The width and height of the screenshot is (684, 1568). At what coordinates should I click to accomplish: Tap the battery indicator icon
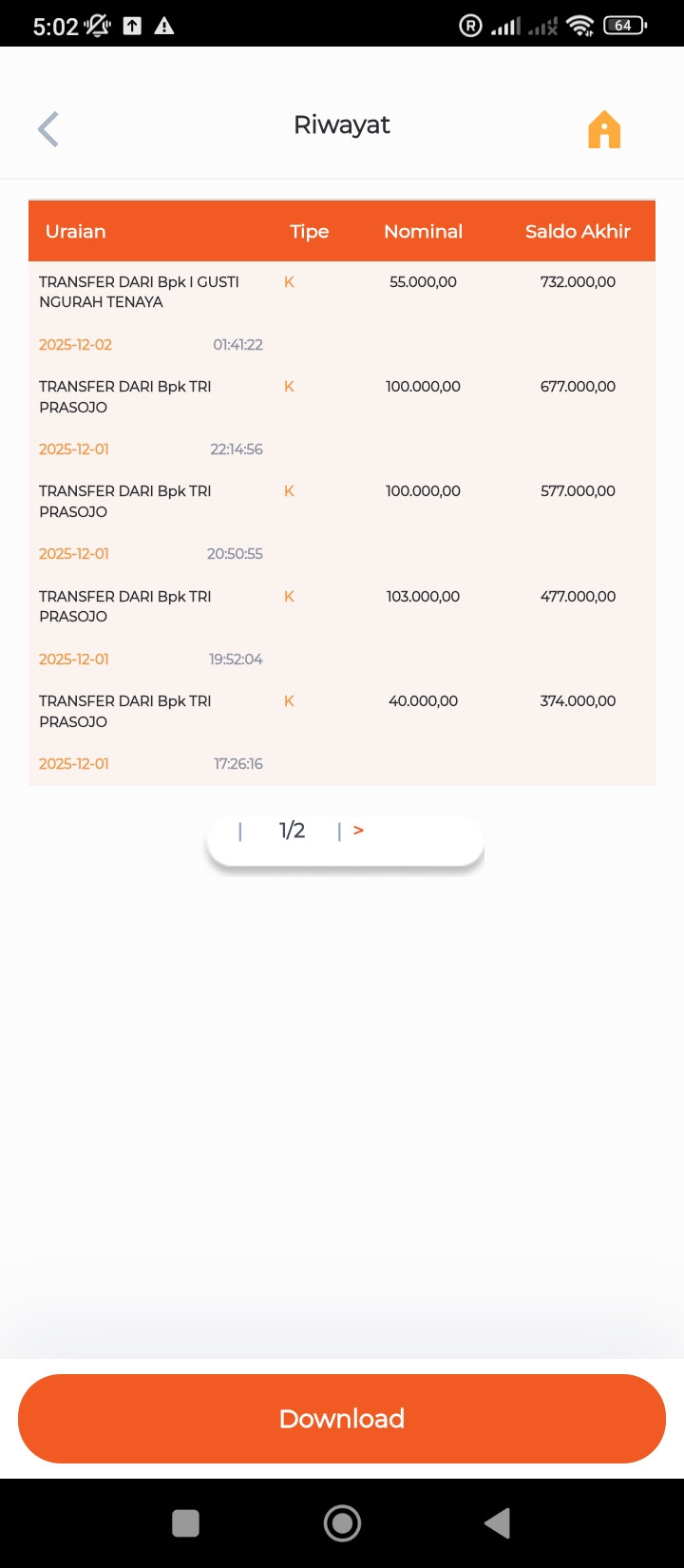tap(625, 26)
